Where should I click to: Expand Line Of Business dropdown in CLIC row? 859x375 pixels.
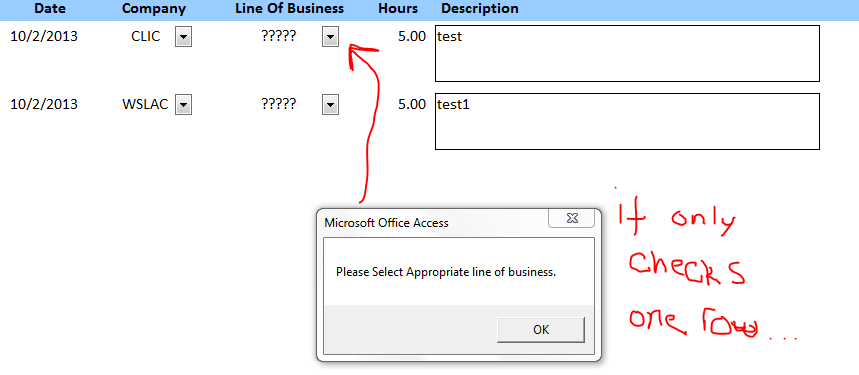[330, 37]
